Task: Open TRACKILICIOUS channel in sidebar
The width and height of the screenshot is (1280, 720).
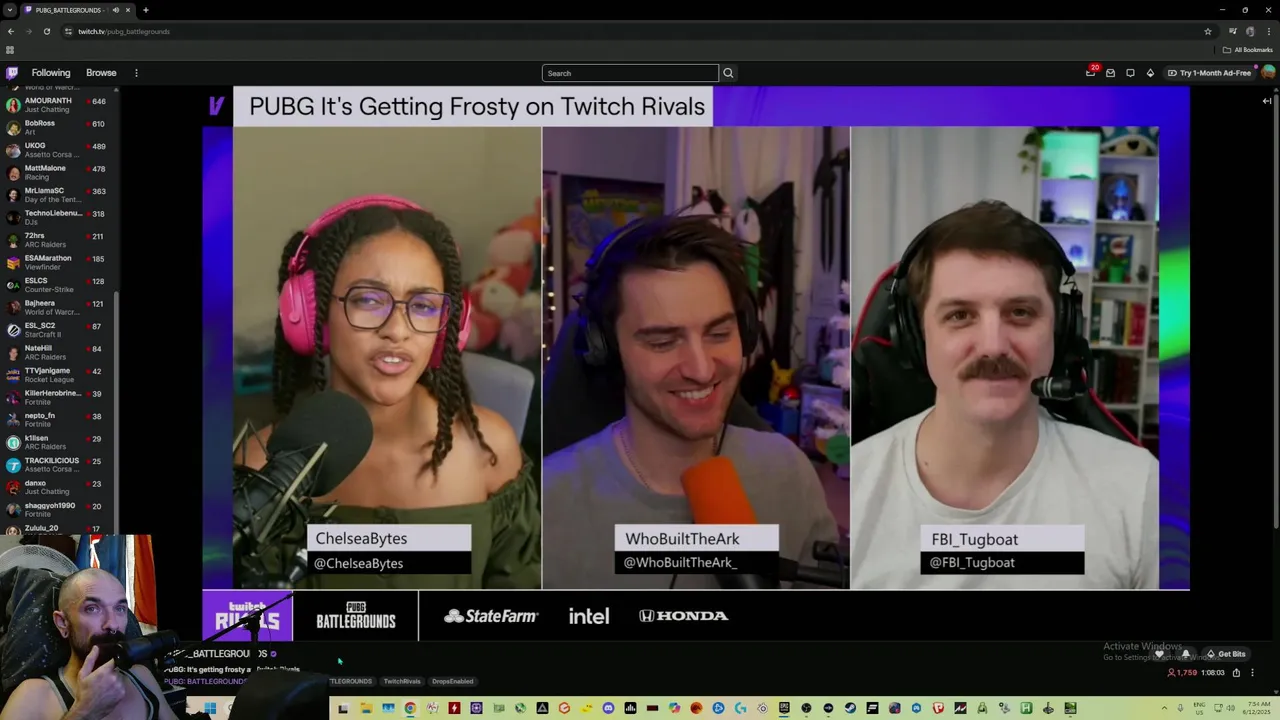Action: click(x=58, y=464)
